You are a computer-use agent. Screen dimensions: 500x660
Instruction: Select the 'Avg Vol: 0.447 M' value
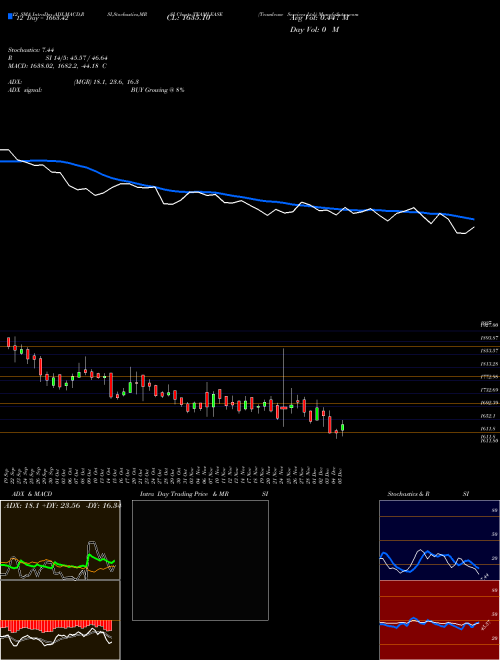coord(319,18)
